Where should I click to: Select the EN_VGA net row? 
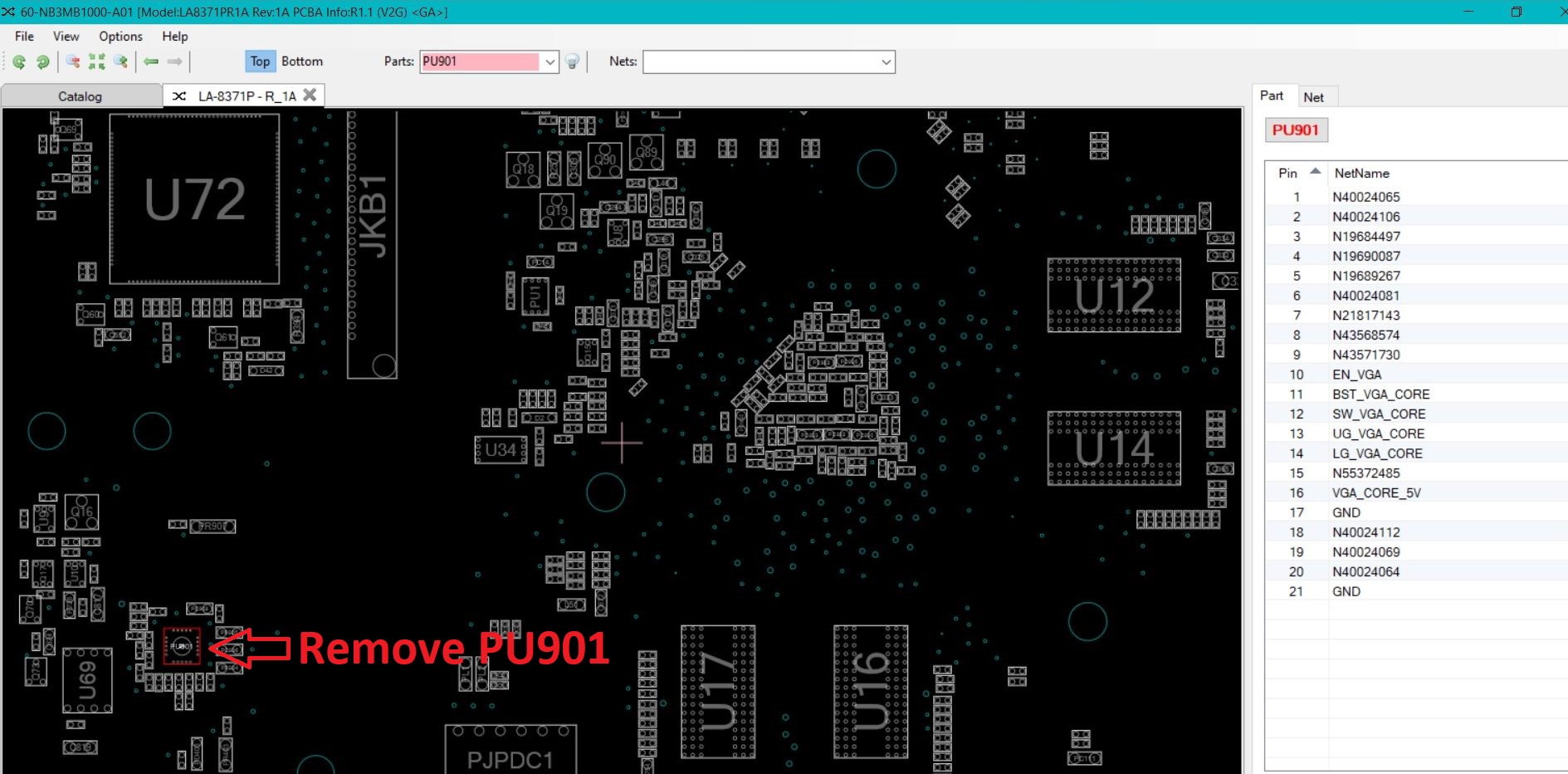point(1356,375)
